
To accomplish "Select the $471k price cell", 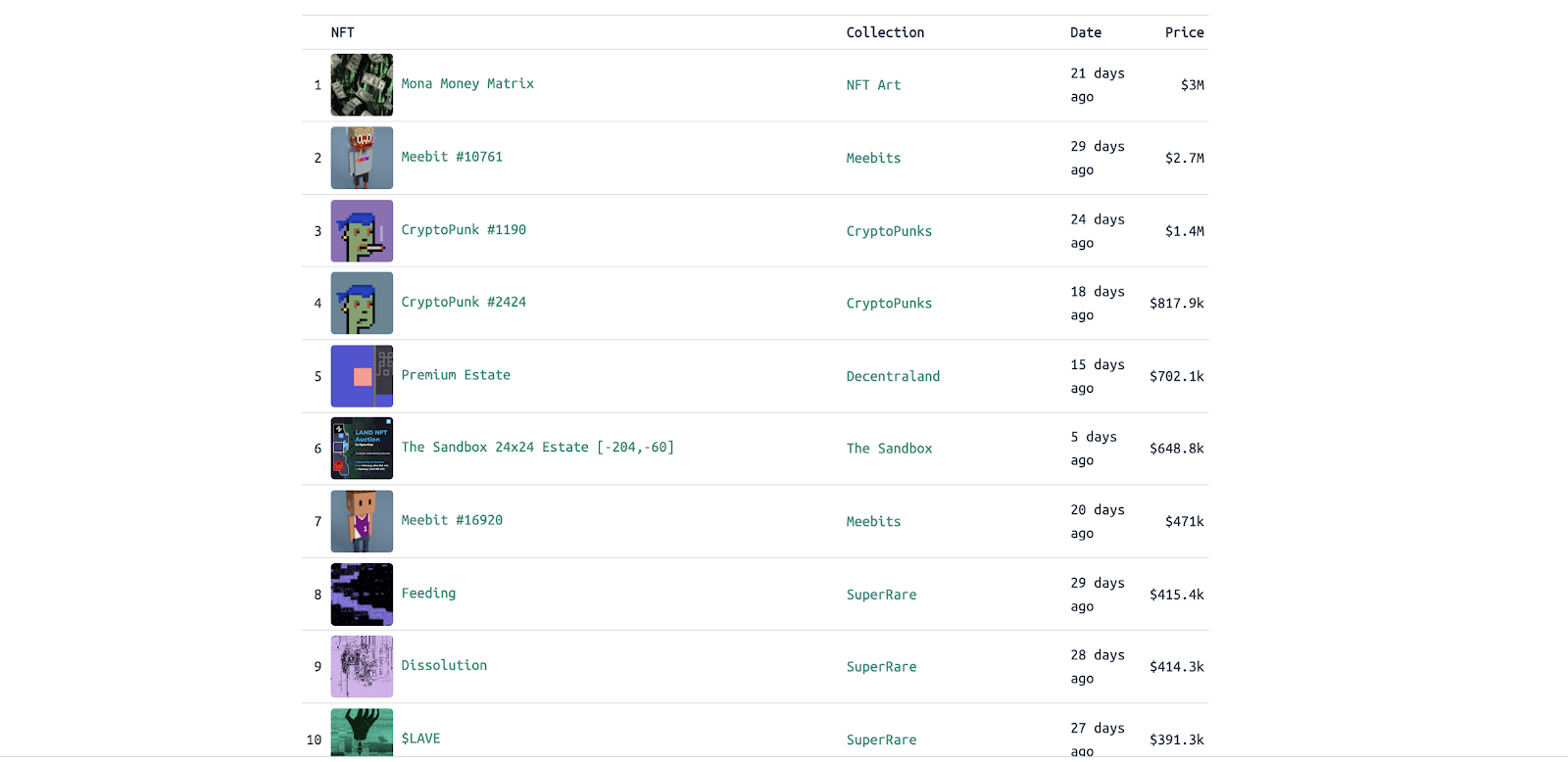I will (1185, 522).
